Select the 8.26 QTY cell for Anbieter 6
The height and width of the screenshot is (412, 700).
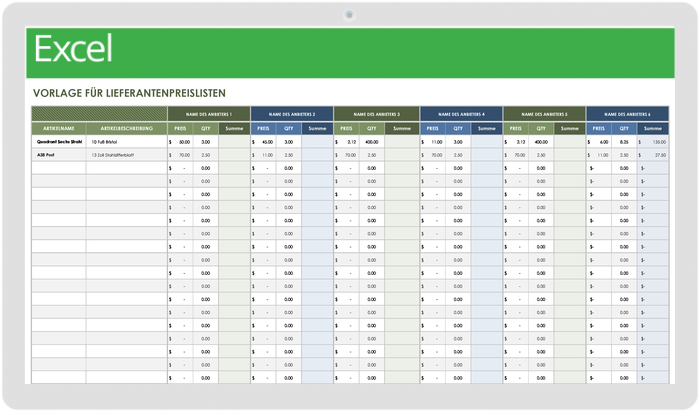click(x=623, y=142)
